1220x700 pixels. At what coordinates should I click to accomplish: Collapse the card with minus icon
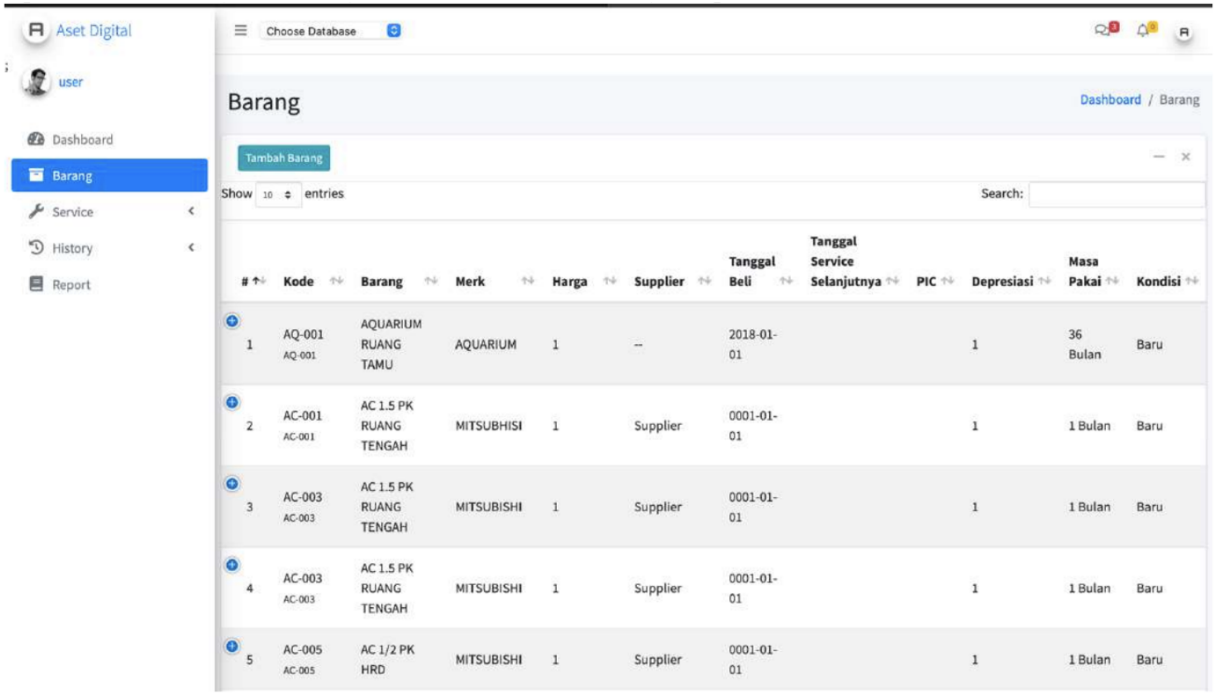point(1158,158)
